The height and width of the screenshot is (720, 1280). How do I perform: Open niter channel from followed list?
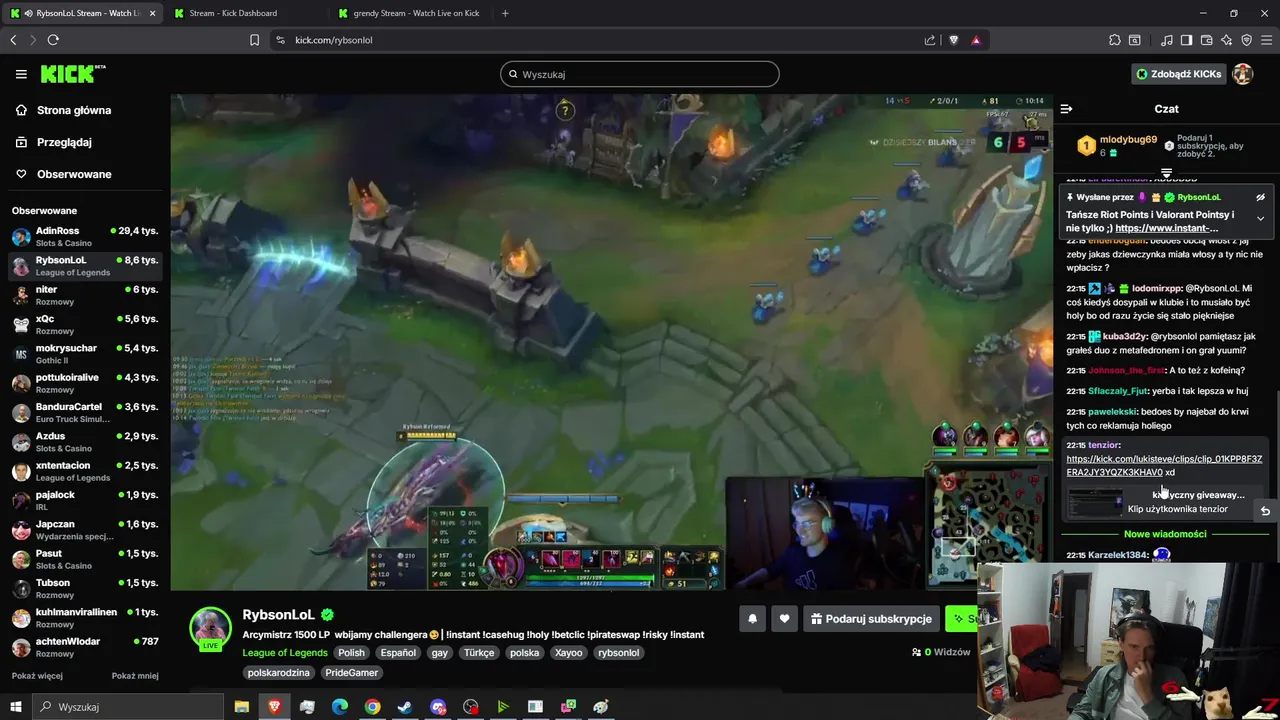pyautogui.click(x=84, y=295)
